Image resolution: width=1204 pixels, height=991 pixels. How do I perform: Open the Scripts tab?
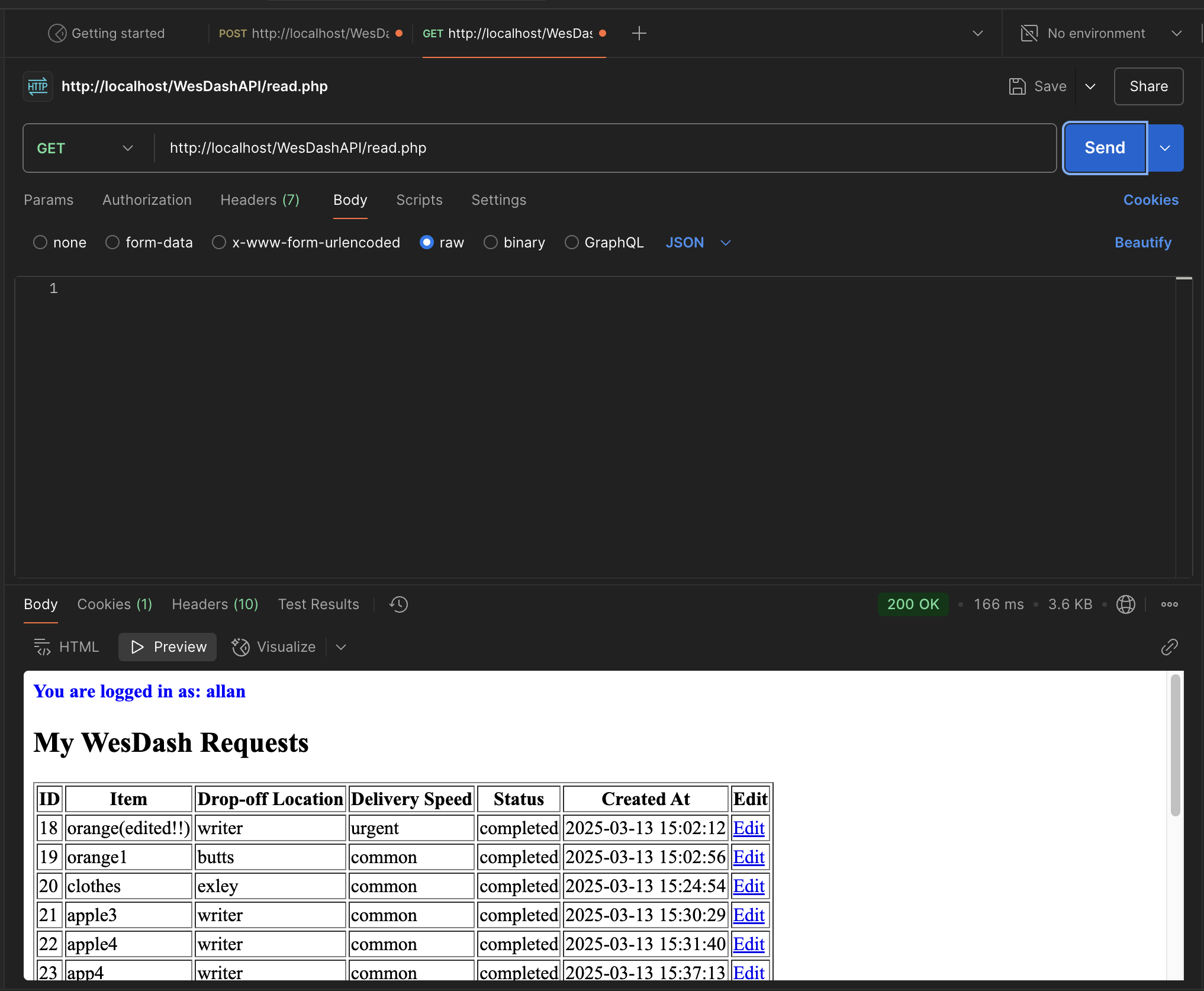click(419, 200)
